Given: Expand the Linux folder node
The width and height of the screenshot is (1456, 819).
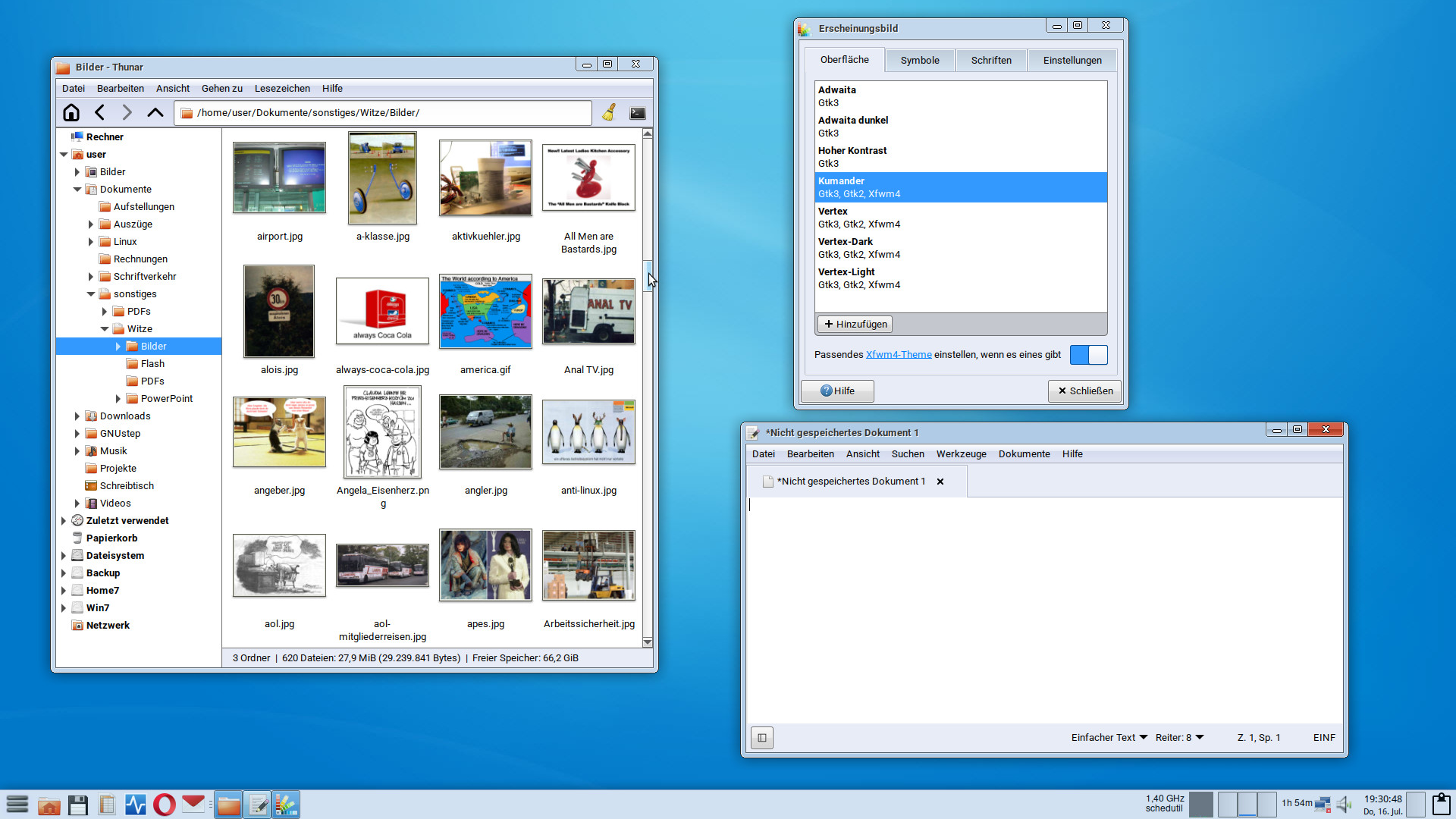Looking at the screenshot, I should [91, 241].
